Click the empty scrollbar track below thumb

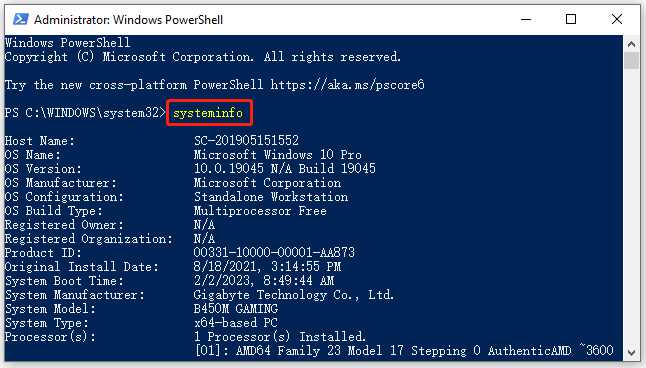(x=631, y=206)
